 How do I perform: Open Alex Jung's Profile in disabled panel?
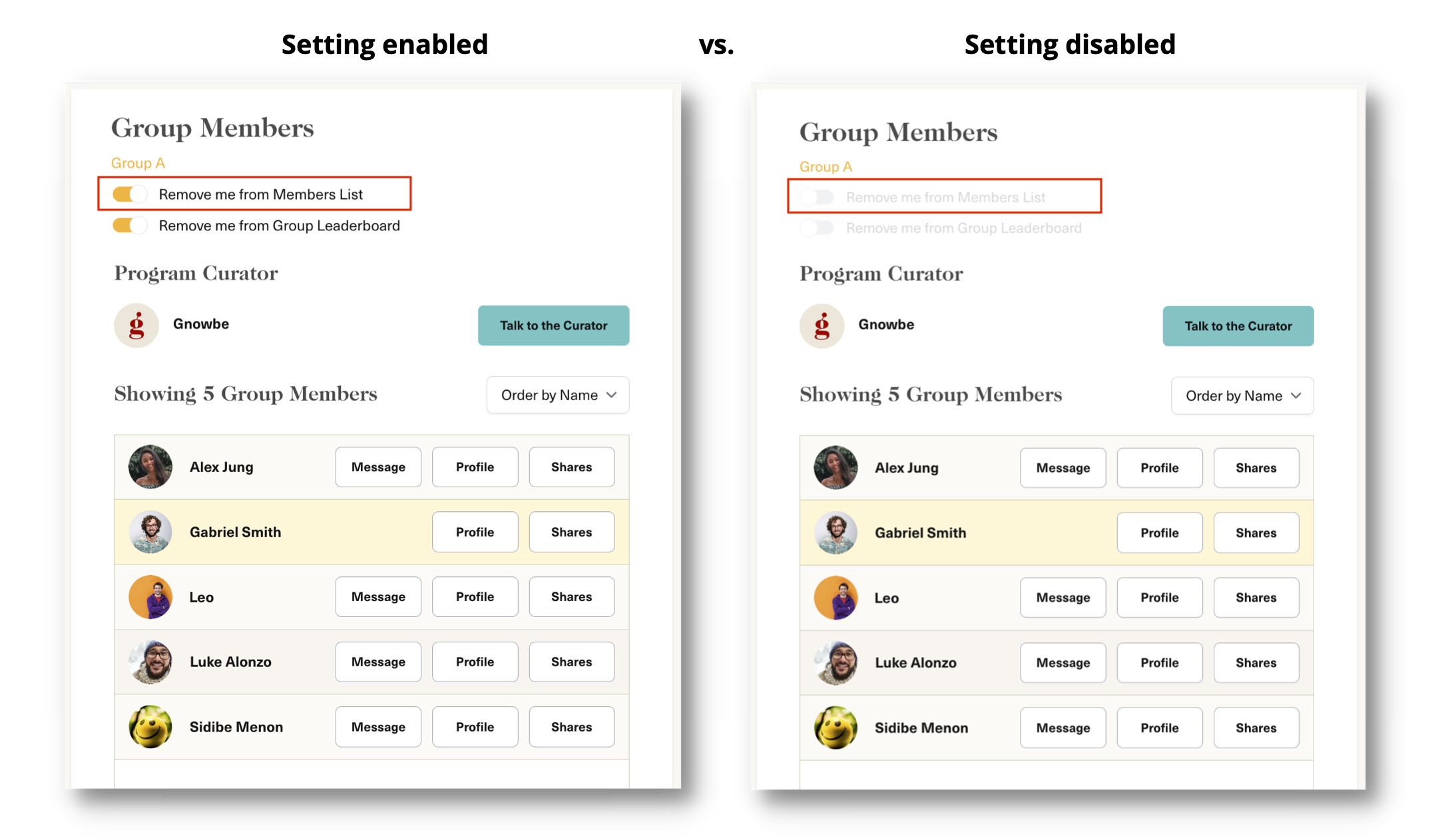coord(1160,468)
